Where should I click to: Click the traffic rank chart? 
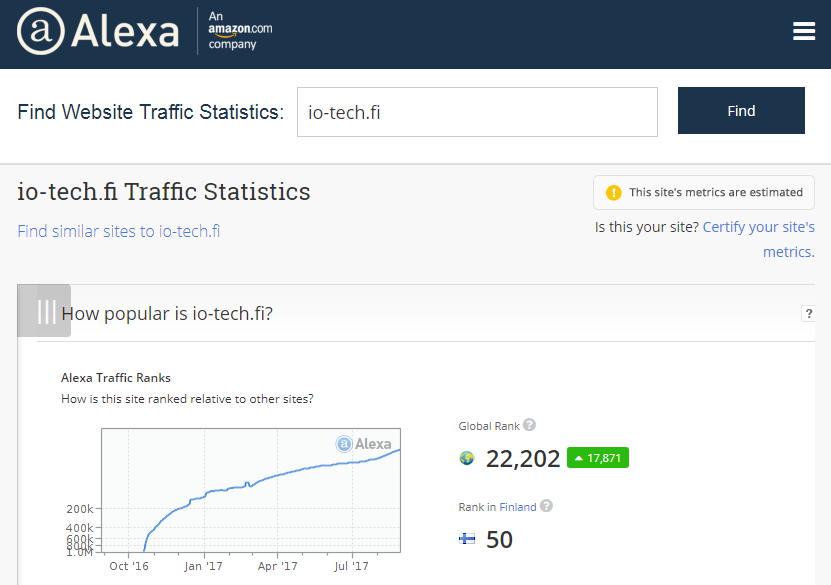click(x=251, y=490)
